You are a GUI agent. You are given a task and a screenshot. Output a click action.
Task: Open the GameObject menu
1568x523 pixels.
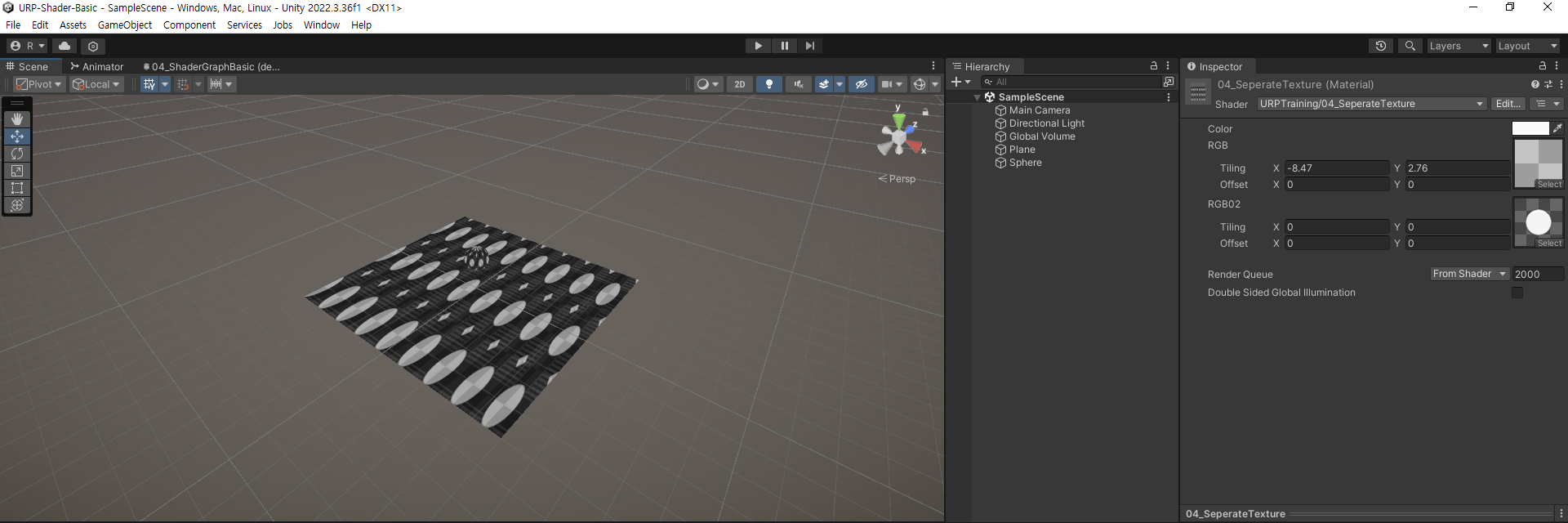click(125, 25)
